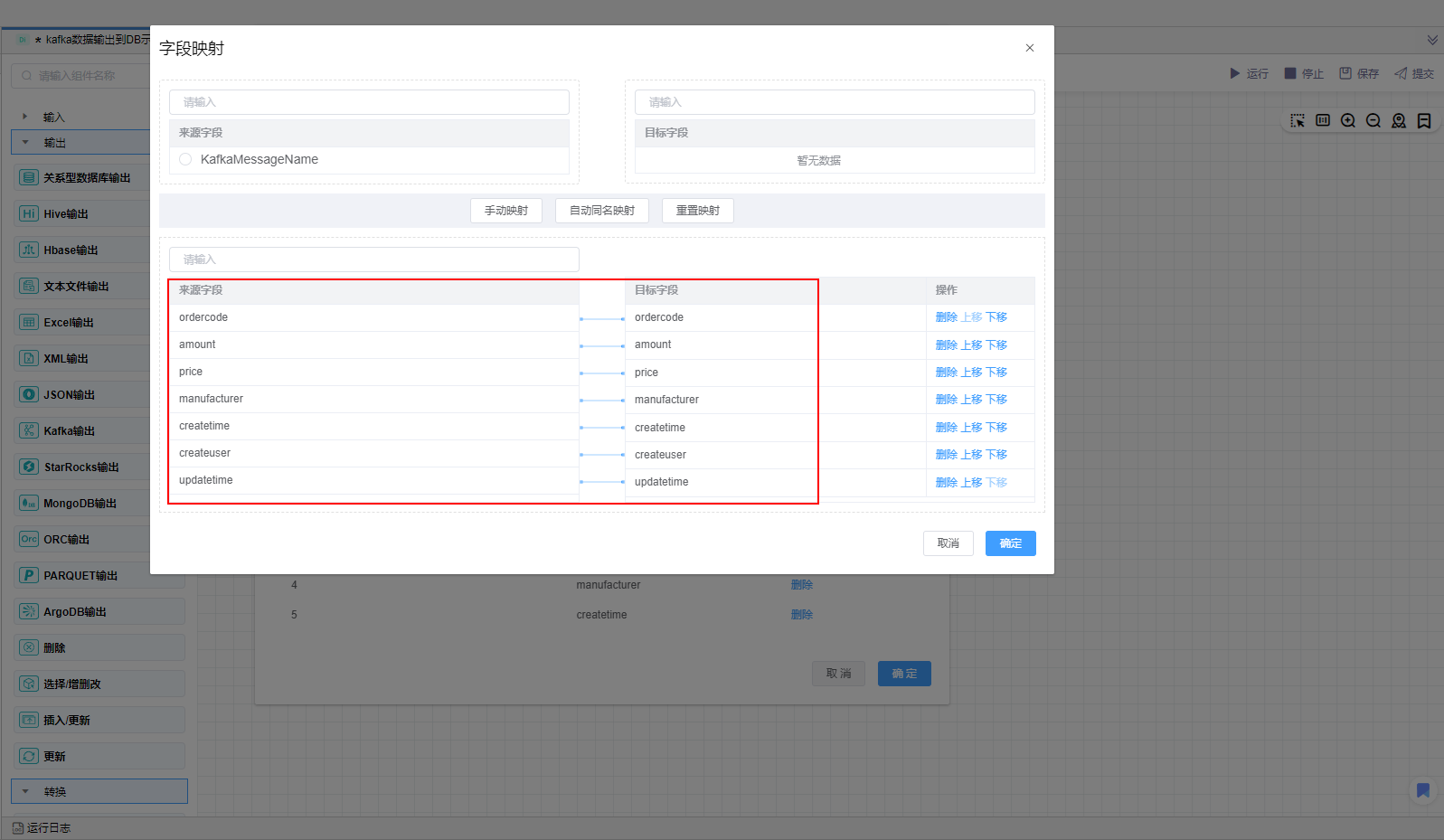Screen dimensions: 1444x840
Task: Click the Kafka输出 component icon
Action: [x=29, y=431]
